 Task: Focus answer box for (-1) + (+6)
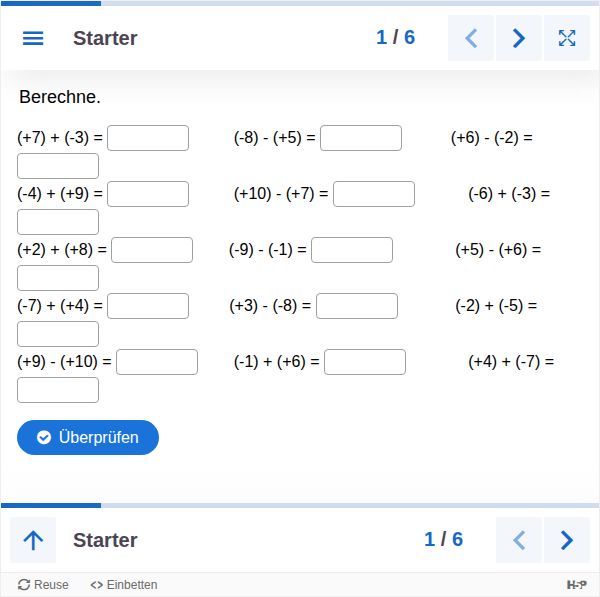(365, 362)
